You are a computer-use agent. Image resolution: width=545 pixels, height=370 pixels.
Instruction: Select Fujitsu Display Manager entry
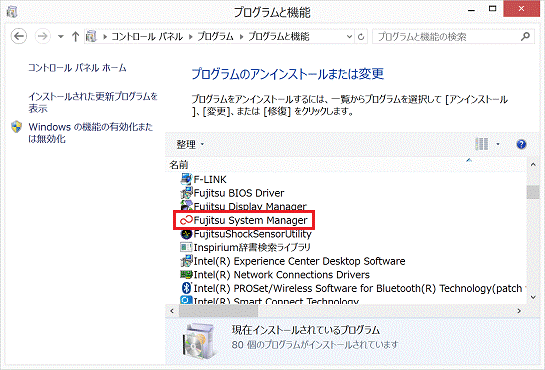click(x=250, y=206)
